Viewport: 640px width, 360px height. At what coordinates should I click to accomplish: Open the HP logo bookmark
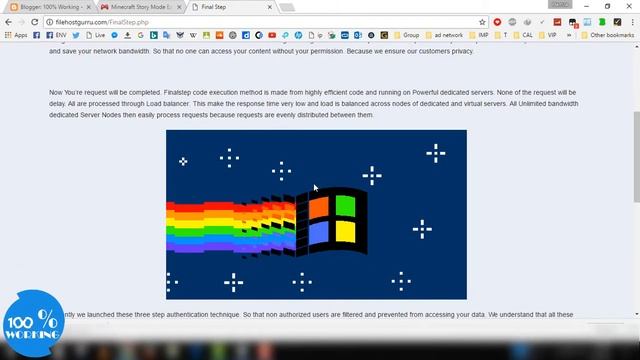click(x=298, y=36)
